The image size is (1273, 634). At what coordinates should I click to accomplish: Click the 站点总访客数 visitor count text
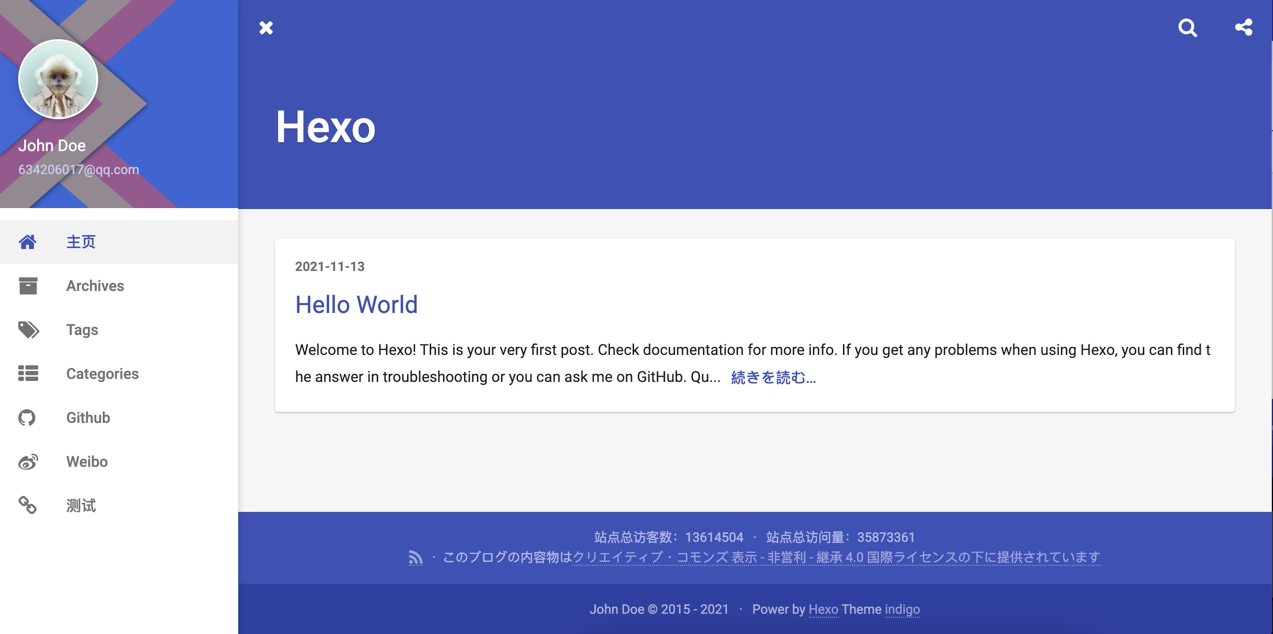(669, 538)
